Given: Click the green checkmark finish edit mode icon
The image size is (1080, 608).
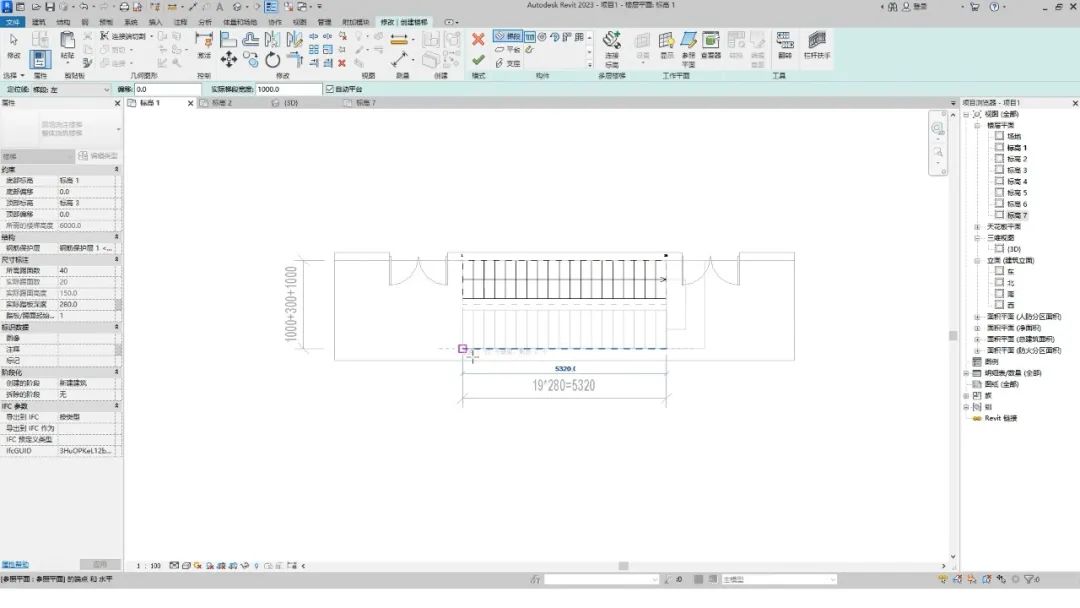Looking at the screenshot, I should tap(478, 61).
